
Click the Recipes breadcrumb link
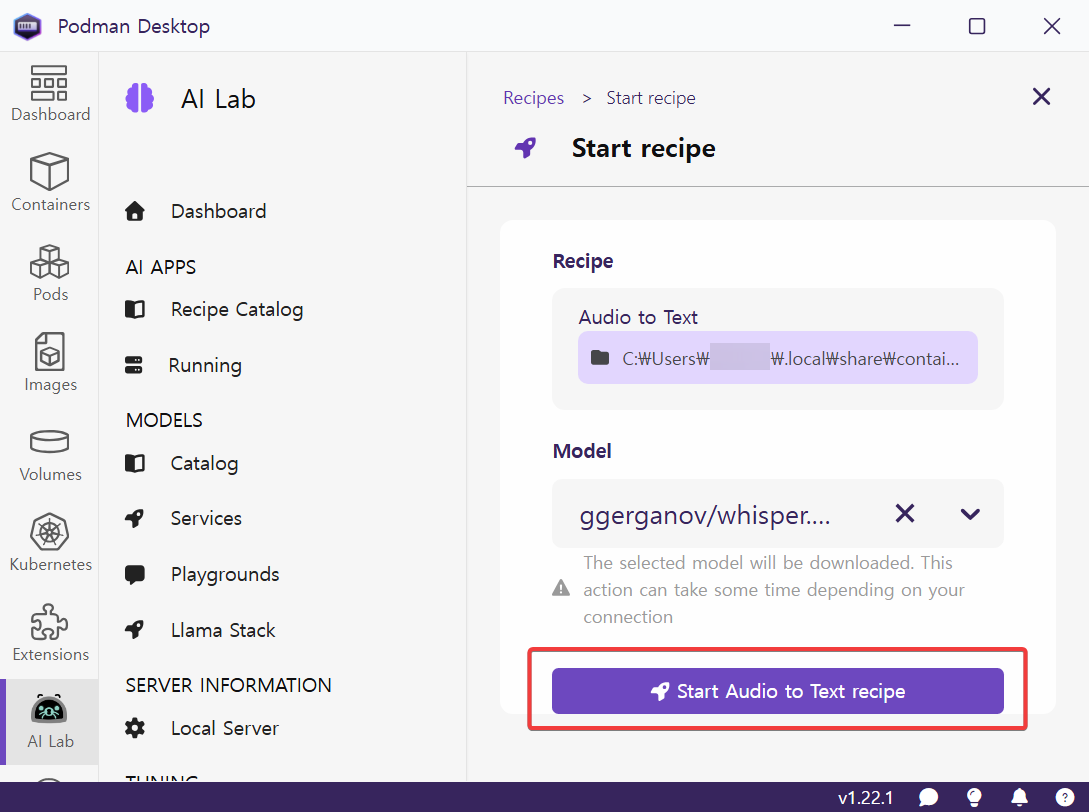pyautogui.click(x=533, y=98)
